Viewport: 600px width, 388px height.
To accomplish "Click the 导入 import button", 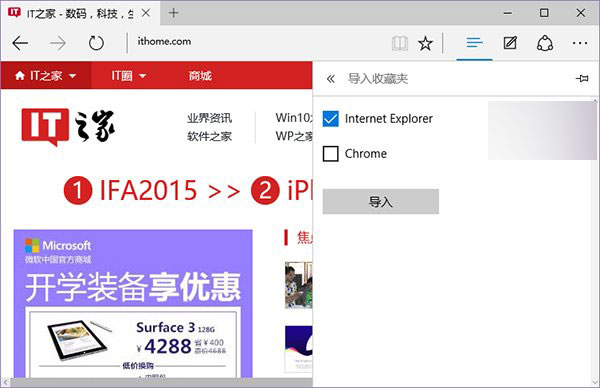I will (x=381, y=201).
